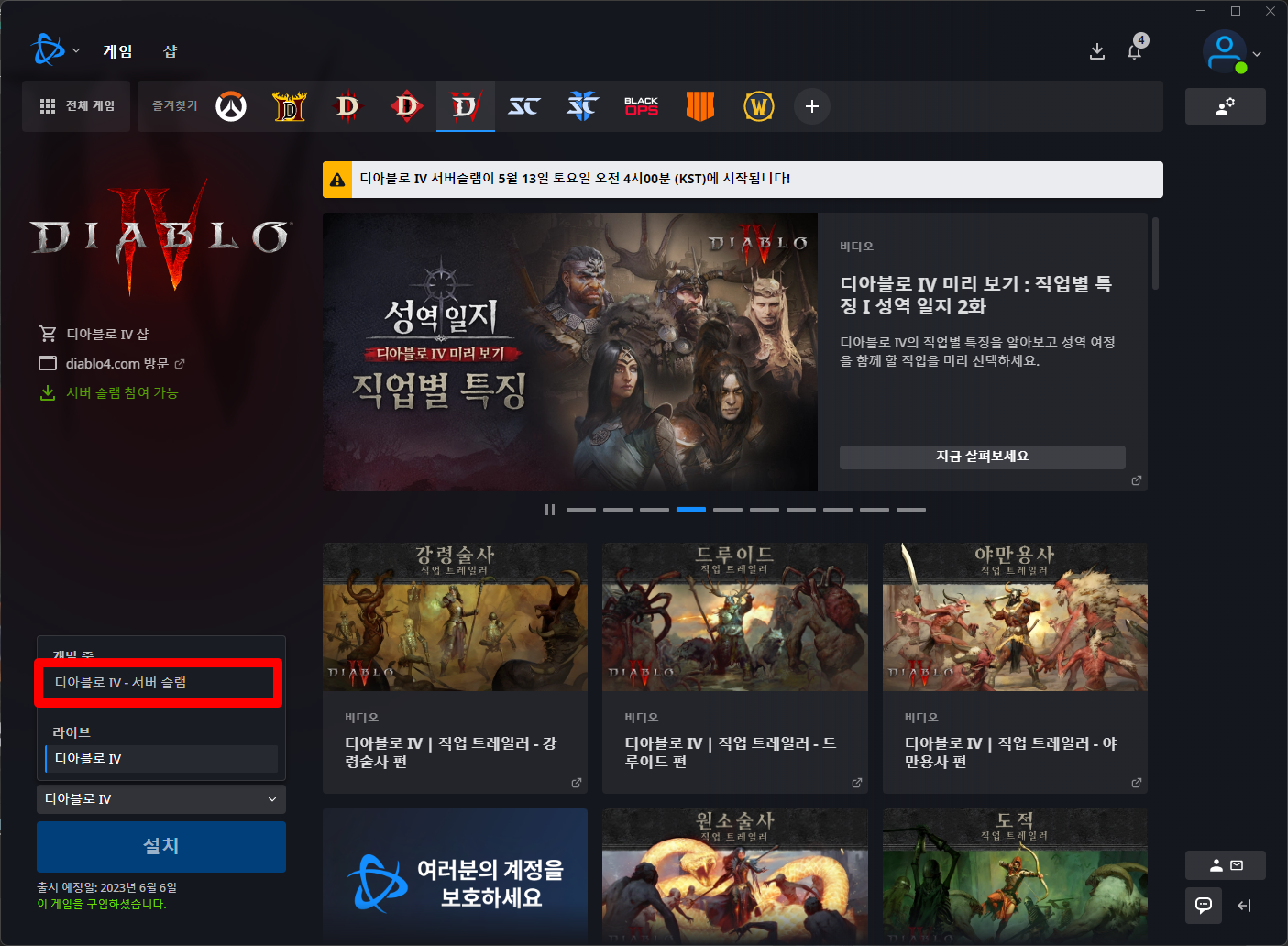
Task: Select the Black Ops game icon
Action: [641, 106]
